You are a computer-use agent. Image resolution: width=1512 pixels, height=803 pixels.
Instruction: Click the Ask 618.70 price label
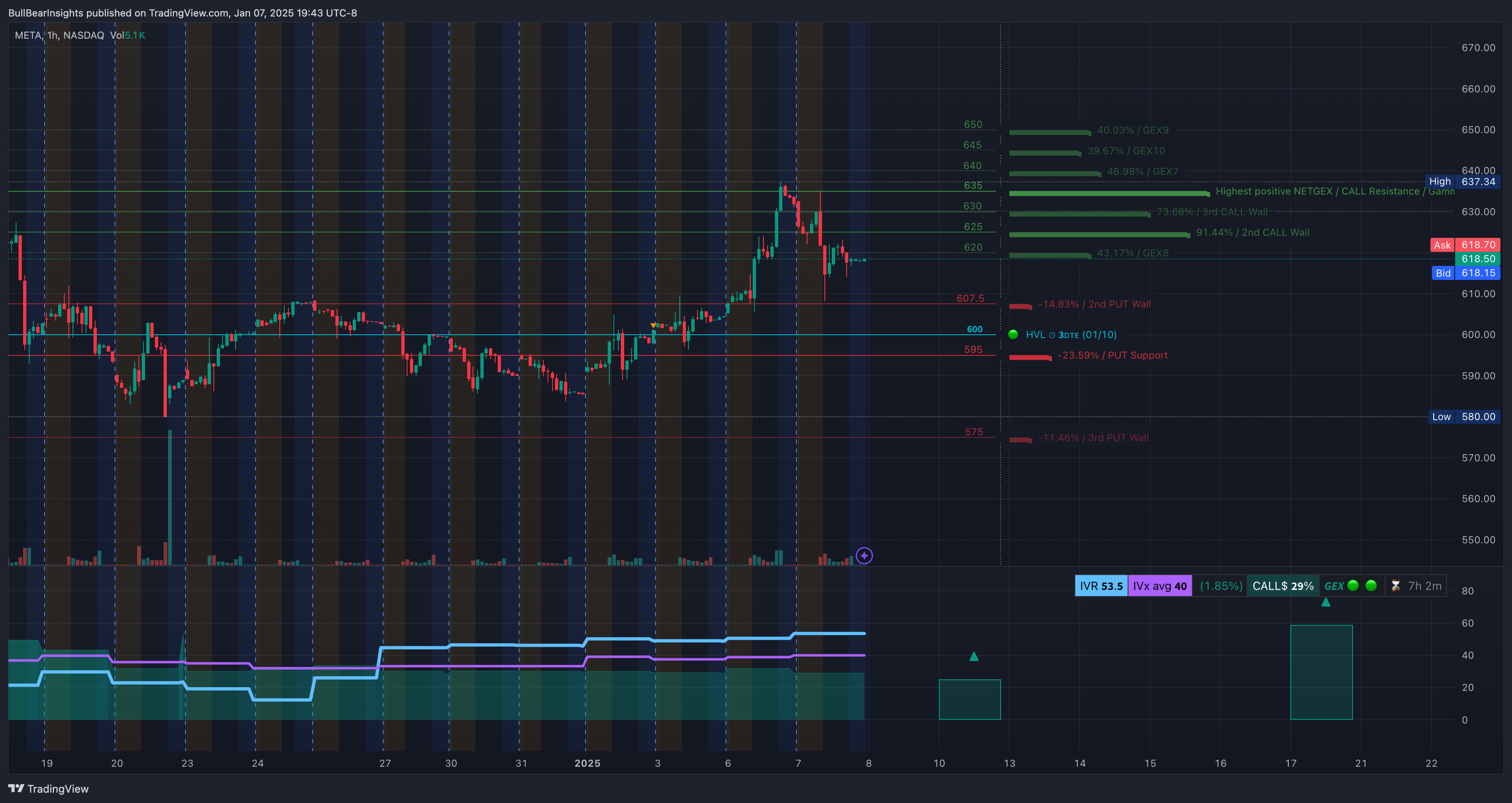tap(1465, 245)
